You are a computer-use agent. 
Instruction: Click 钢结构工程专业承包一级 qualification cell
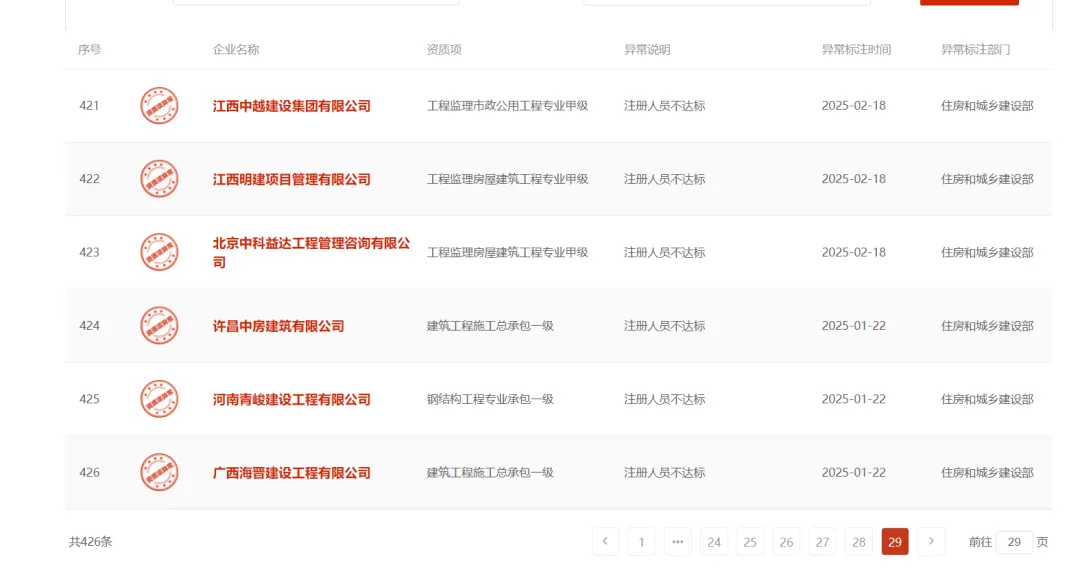click(490, 399)
